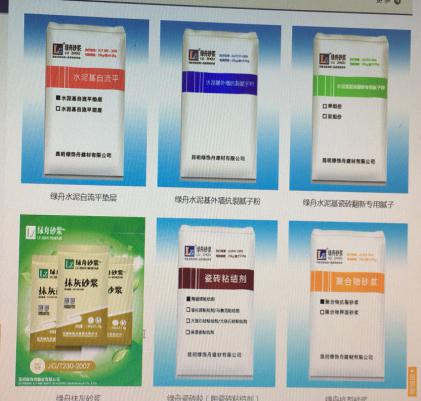The image size is (421, 401).
Task: Open the 瓷砖粘结剂 product thumbnail
Action: (216, 303)
